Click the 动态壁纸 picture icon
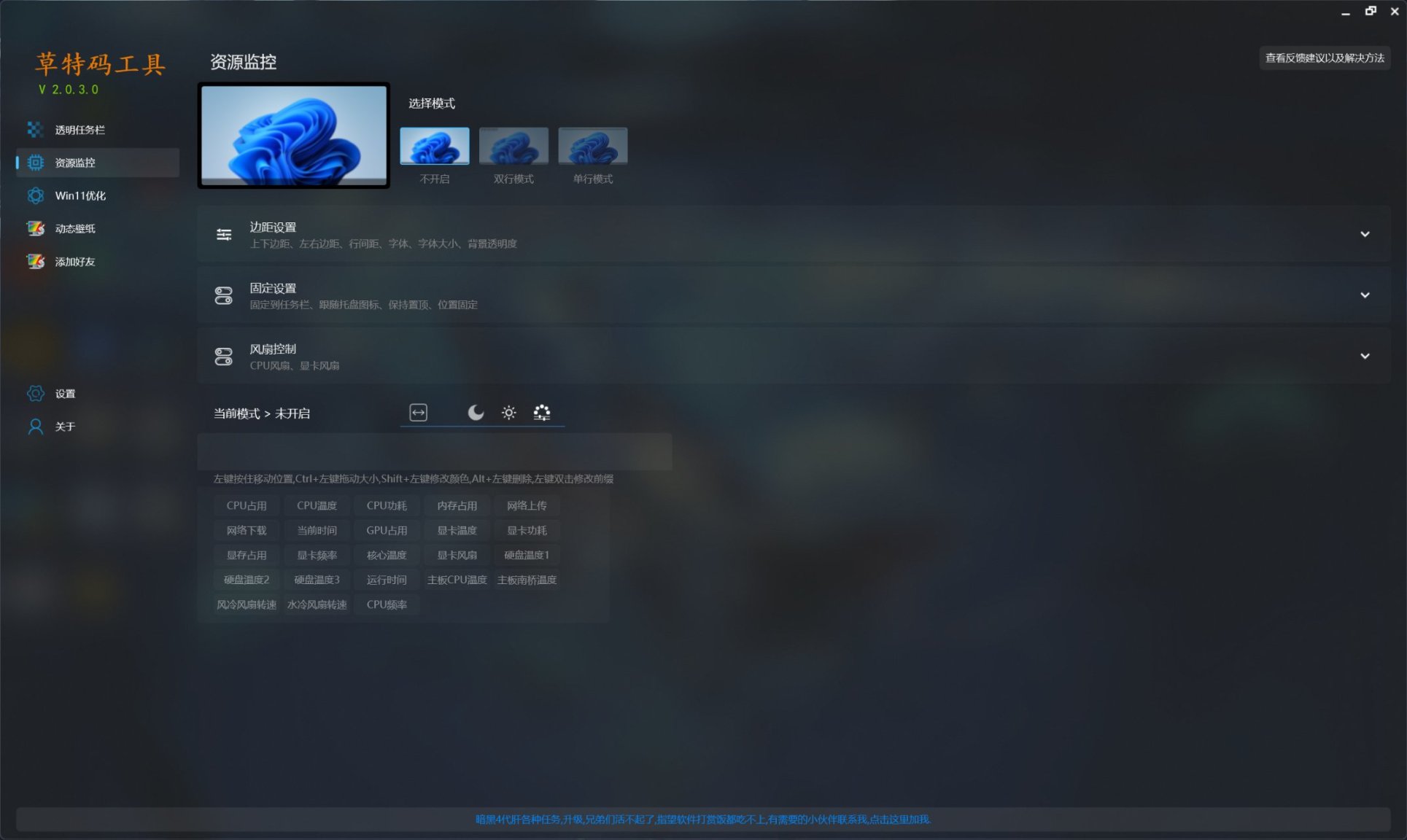This screenshot has width=1407, height=840. tap(35, 228)
